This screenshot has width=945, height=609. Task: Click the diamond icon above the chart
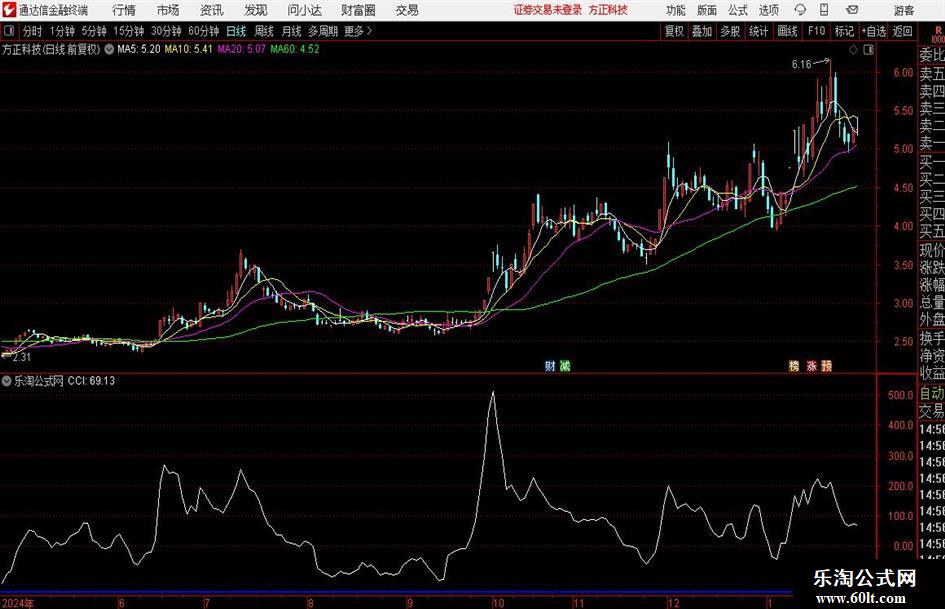(x=853, y=50)
